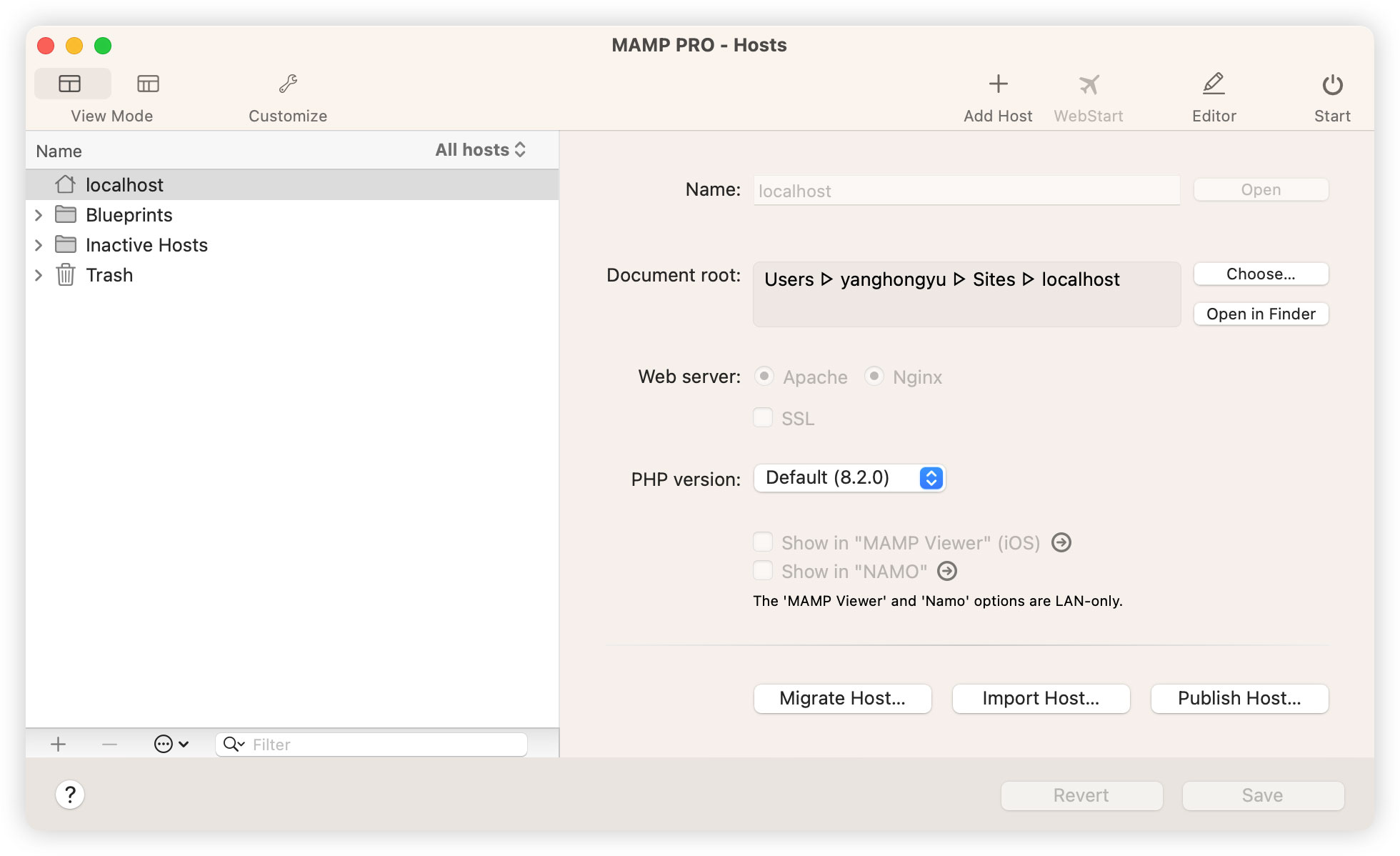Click localhost in the document root path

[x=1080, y=279]
